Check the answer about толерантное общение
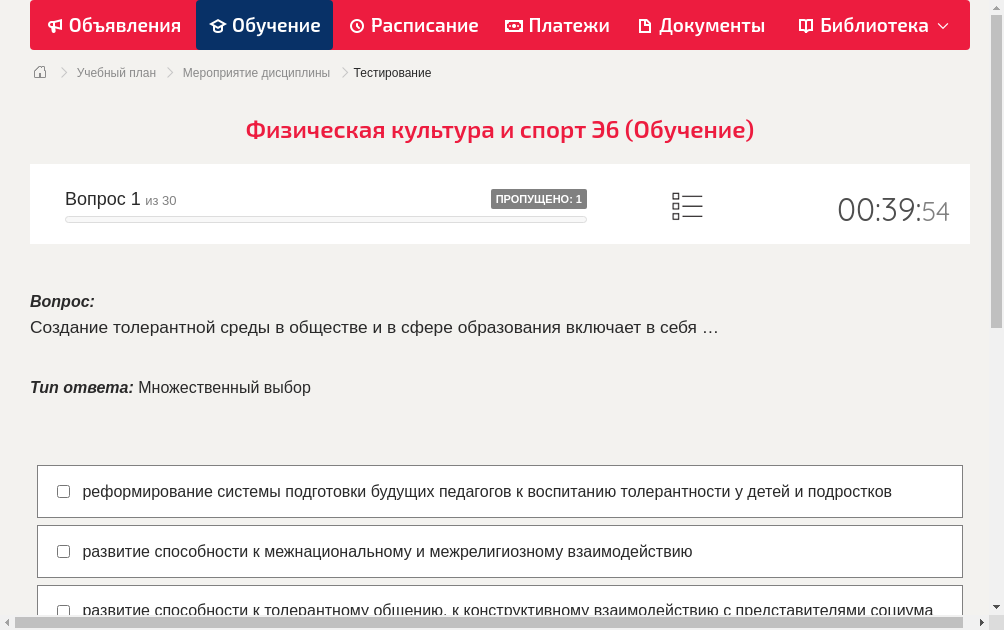Viewport: 1004px width, 630px height. pos(63,611)
